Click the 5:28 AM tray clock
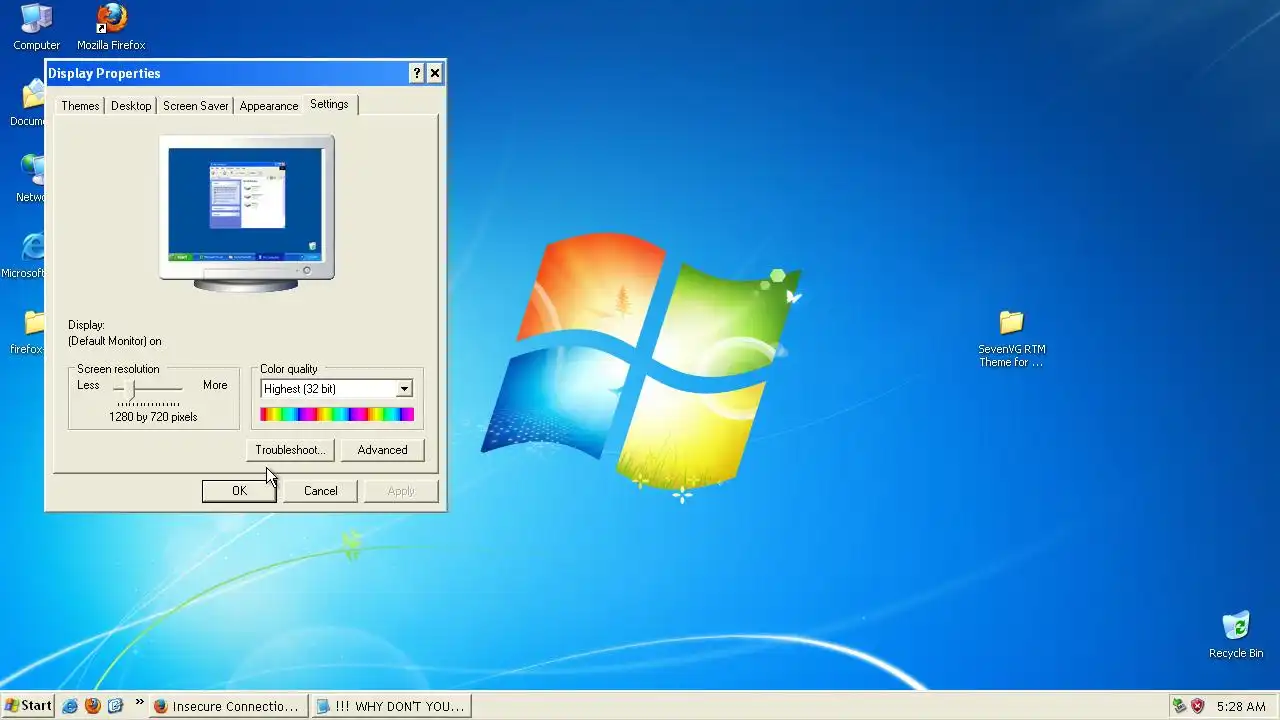This screenshot has height=720, width=1280. (x=1241, y=706)
